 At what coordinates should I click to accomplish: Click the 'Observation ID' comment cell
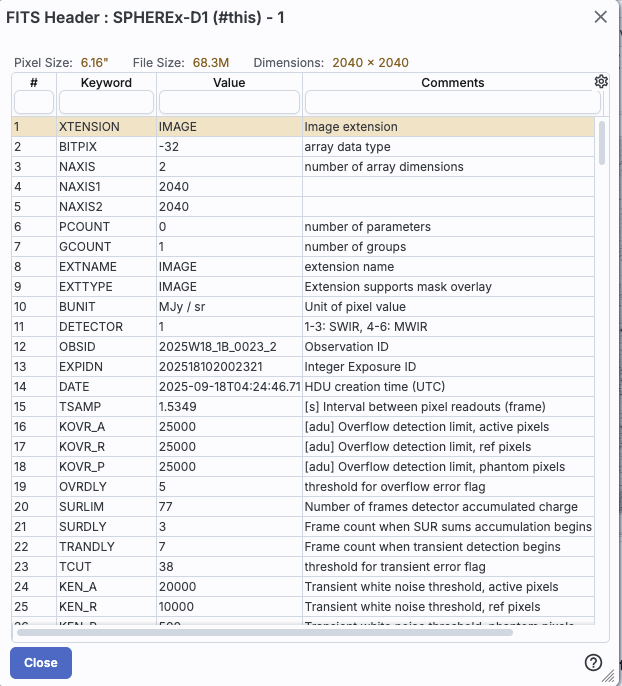point(448,347)
